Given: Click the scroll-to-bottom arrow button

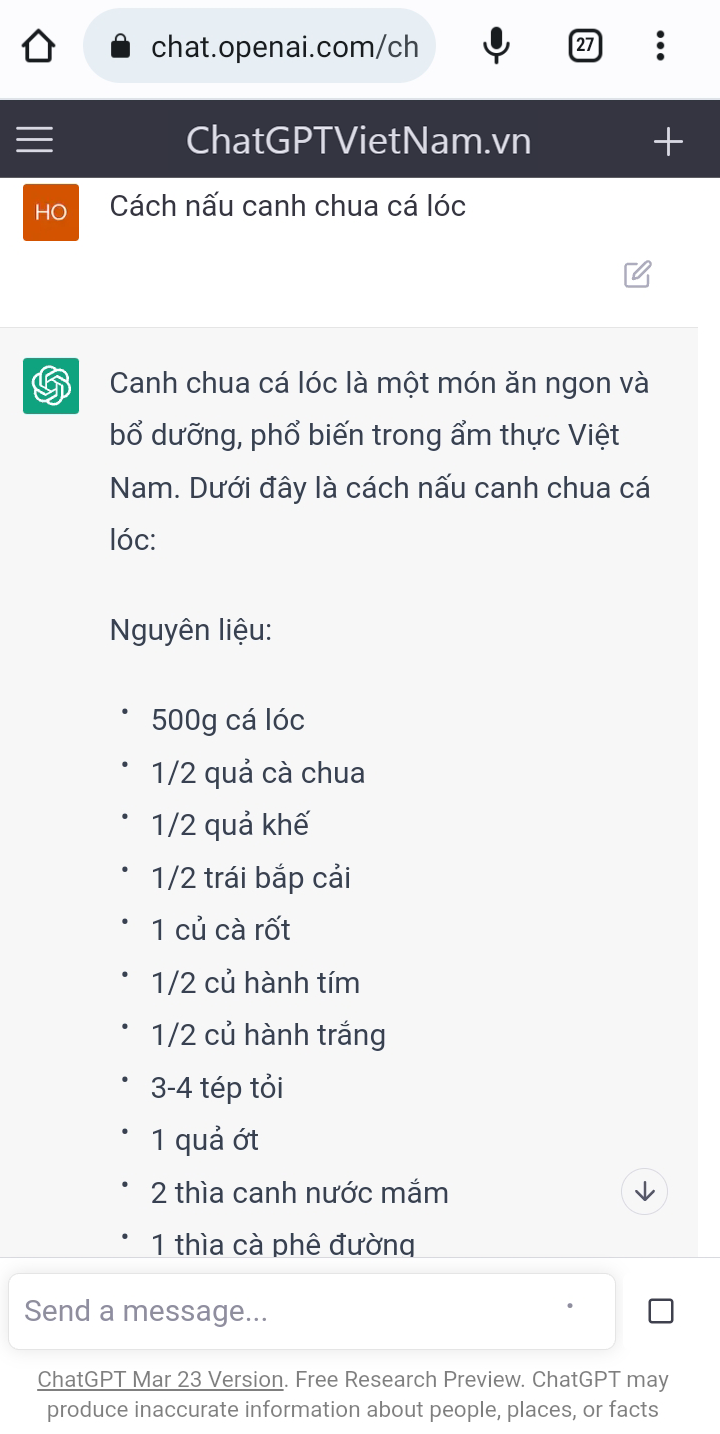Looking at the screenshot, I should tap(645, 1191).
